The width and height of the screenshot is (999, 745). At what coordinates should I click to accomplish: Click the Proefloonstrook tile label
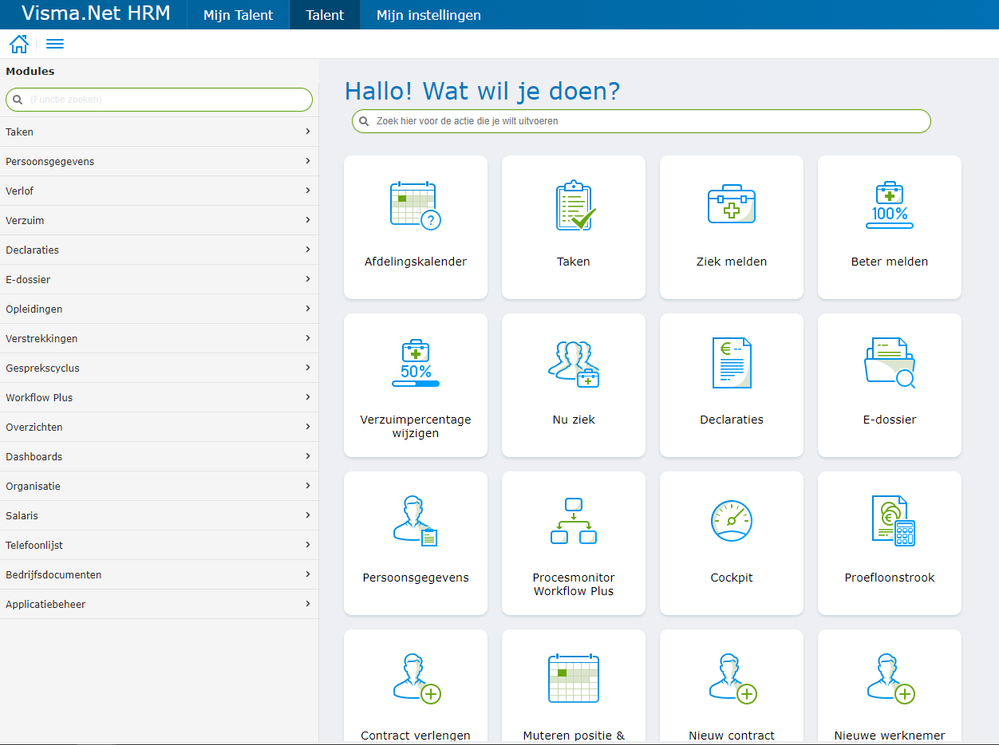point(889,577)
